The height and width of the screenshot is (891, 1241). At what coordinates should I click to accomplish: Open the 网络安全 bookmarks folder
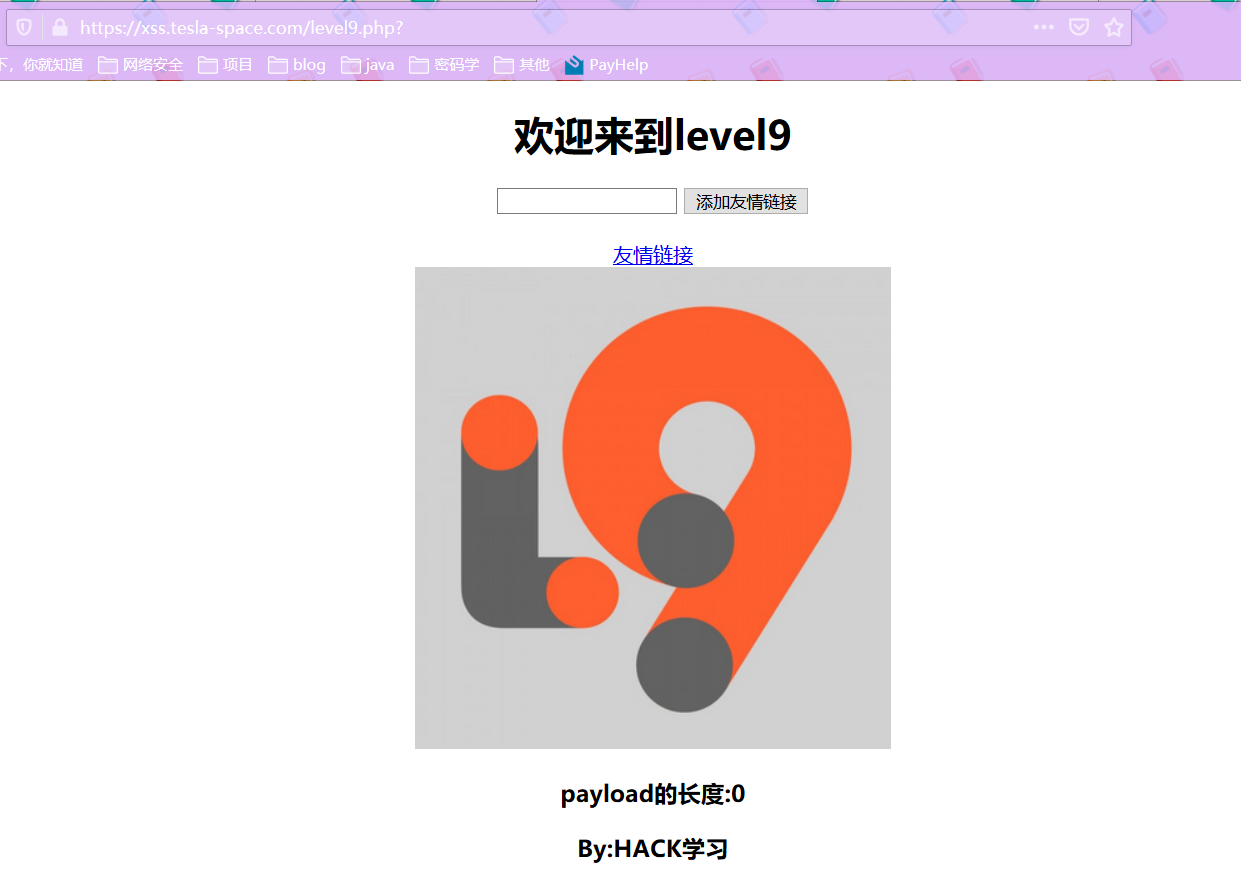point(141,65)
